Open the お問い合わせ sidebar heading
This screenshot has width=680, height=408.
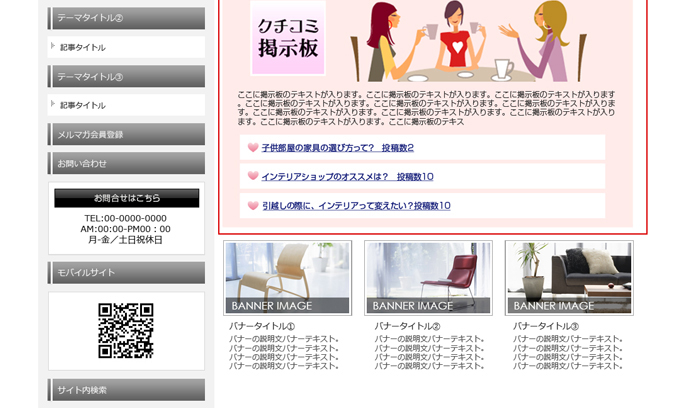click(126, 163)
